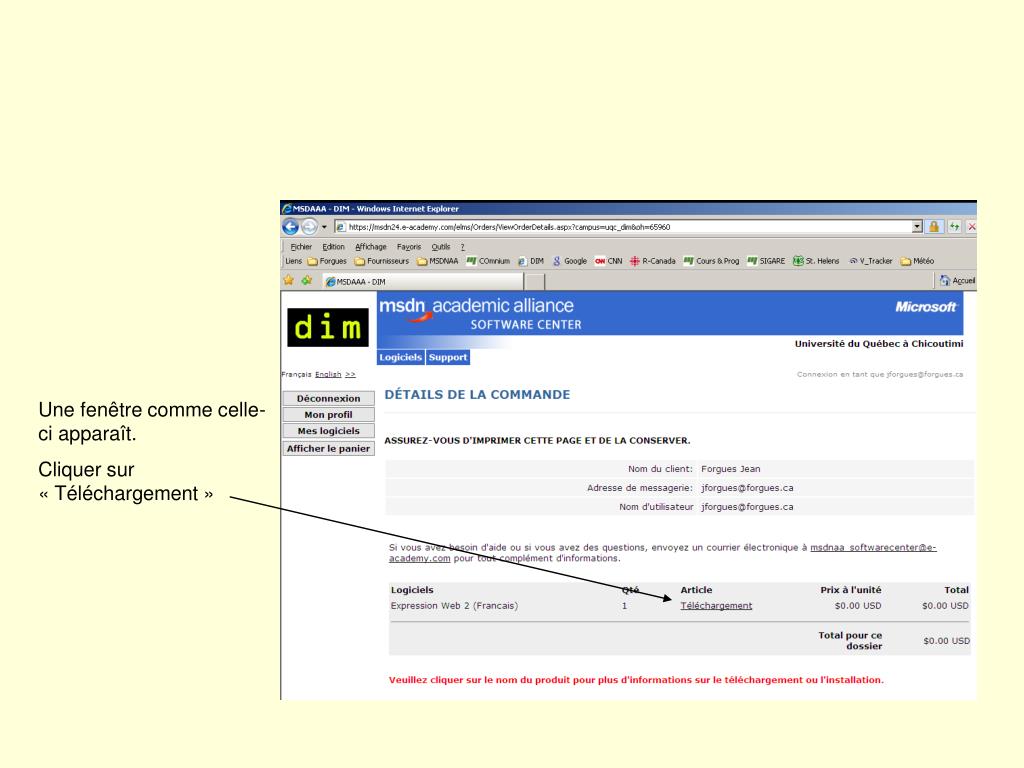
Task: Switch language to English
Action: (x=328, y=375)
